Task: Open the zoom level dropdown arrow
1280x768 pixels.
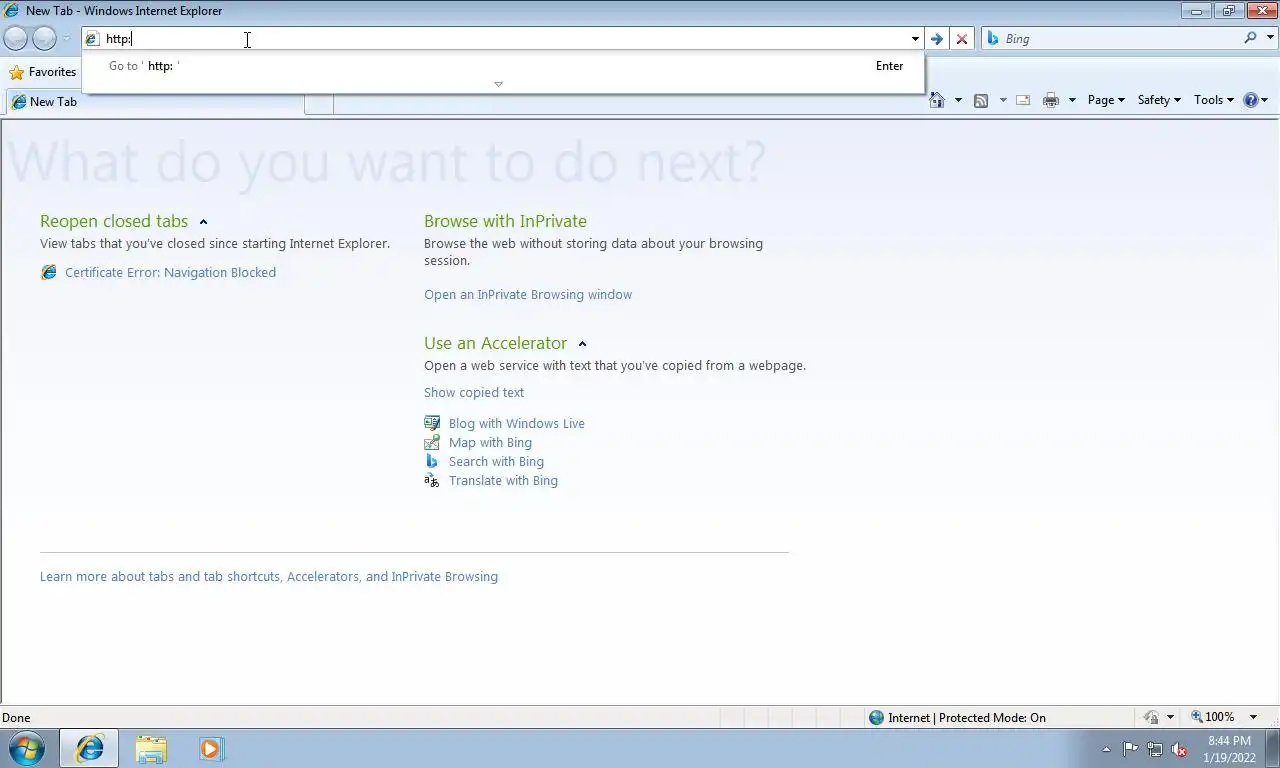Action: [x=1254, y=717]
